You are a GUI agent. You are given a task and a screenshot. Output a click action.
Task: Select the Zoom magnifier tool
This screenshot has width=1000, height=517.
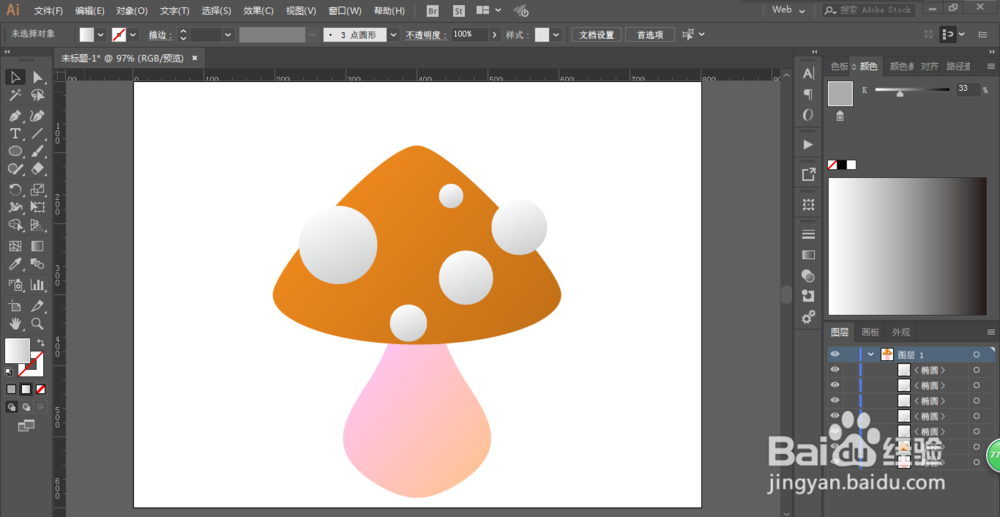pos(38,324)
